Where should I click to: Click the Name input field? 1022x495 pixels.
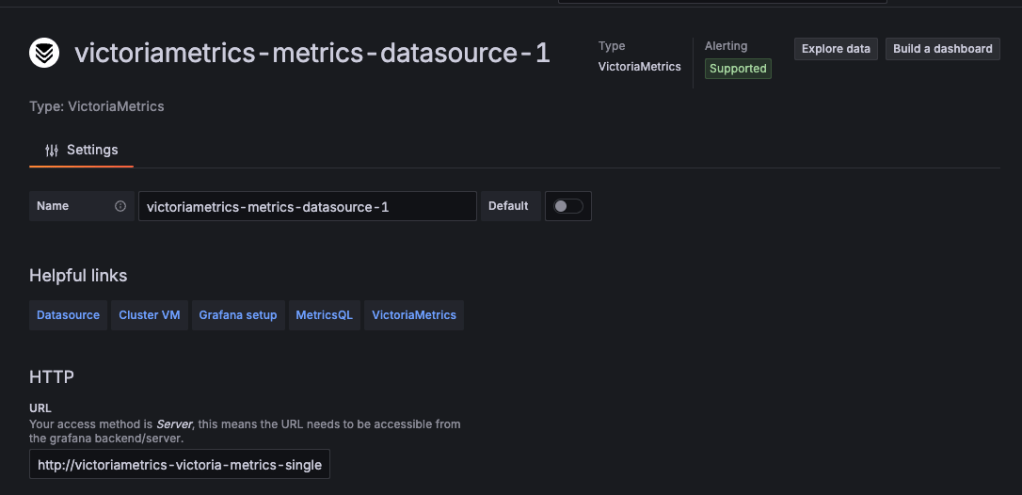308,206
